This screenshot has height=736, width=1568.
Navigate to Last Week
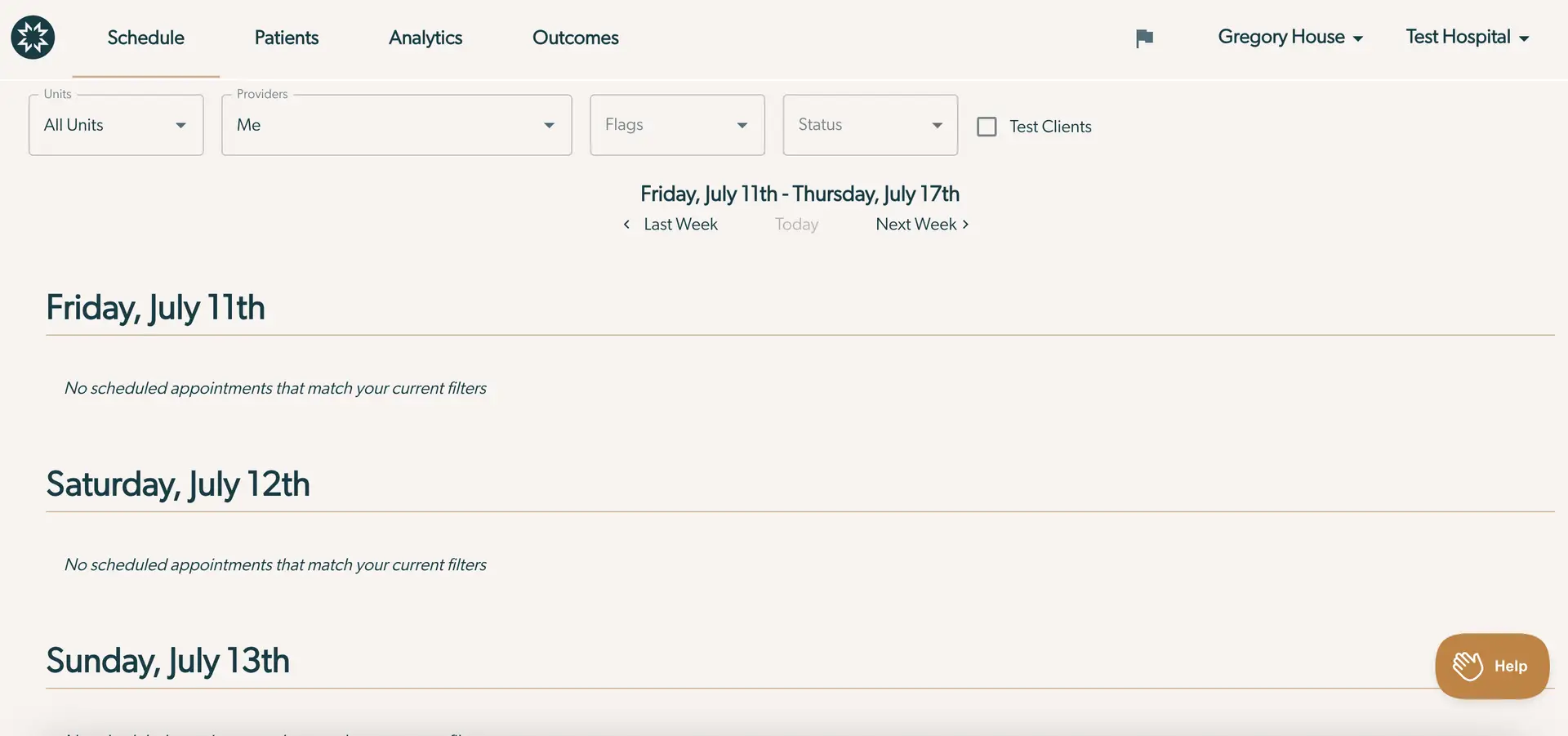pos(680,224)
